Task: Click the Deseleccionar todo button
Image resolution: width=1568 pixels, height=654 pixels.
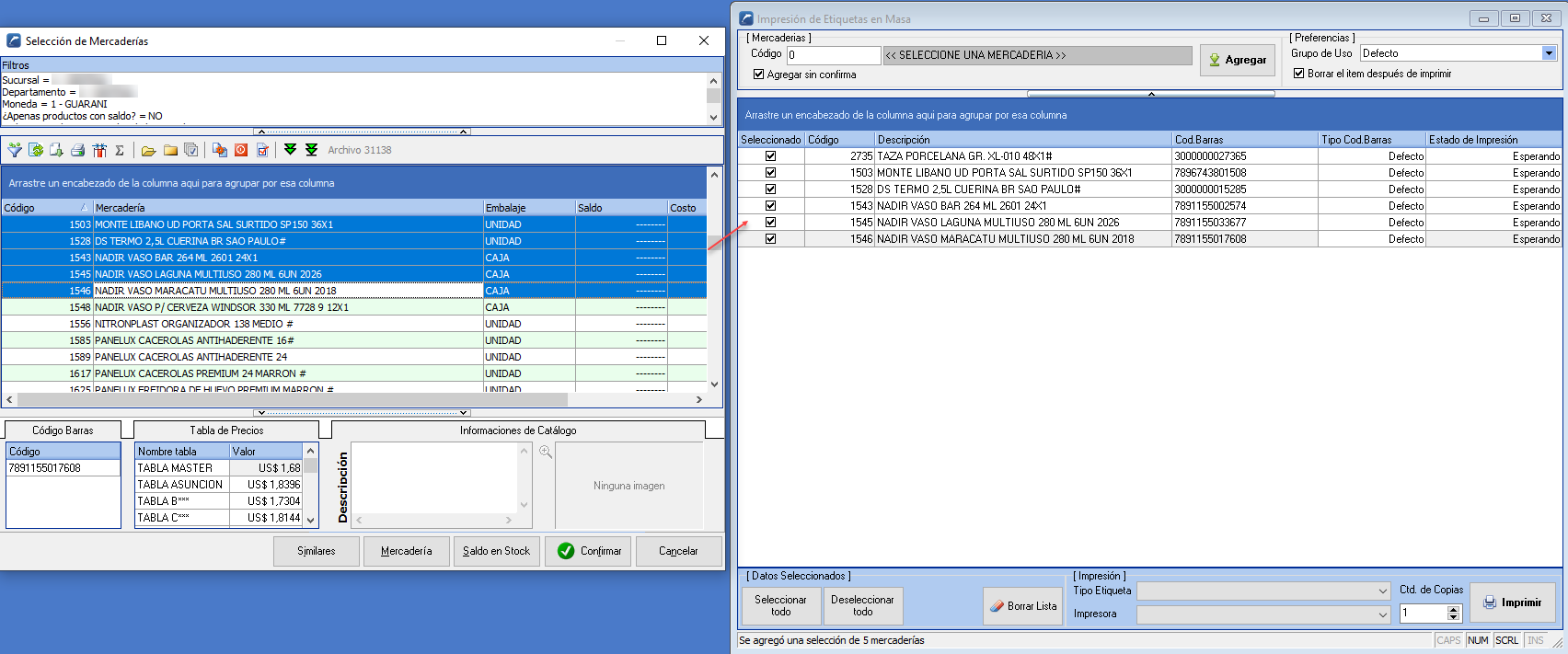Action: [x=862, y=606]
